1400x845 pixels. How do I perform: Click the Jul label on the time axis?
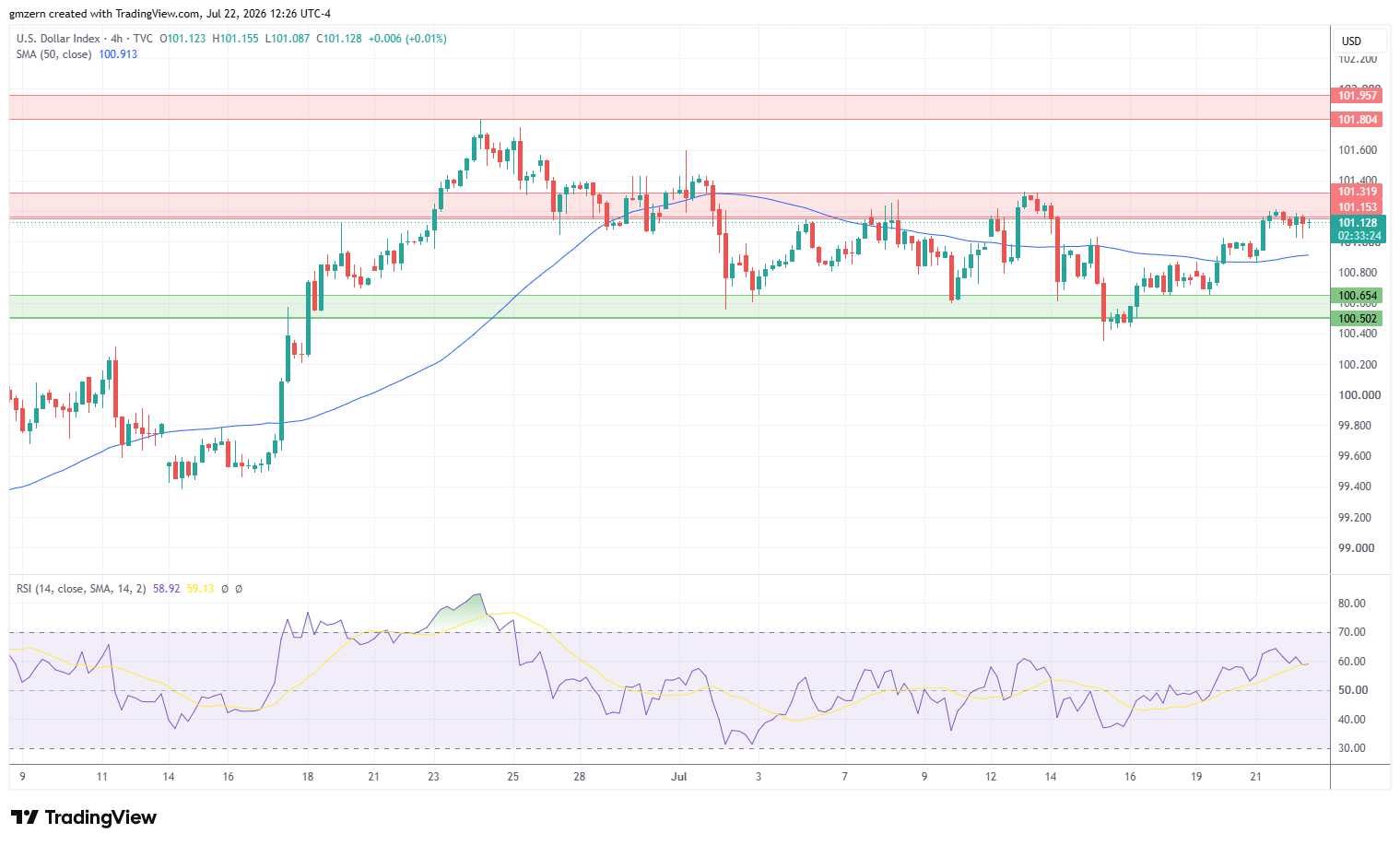click(679, 777)
